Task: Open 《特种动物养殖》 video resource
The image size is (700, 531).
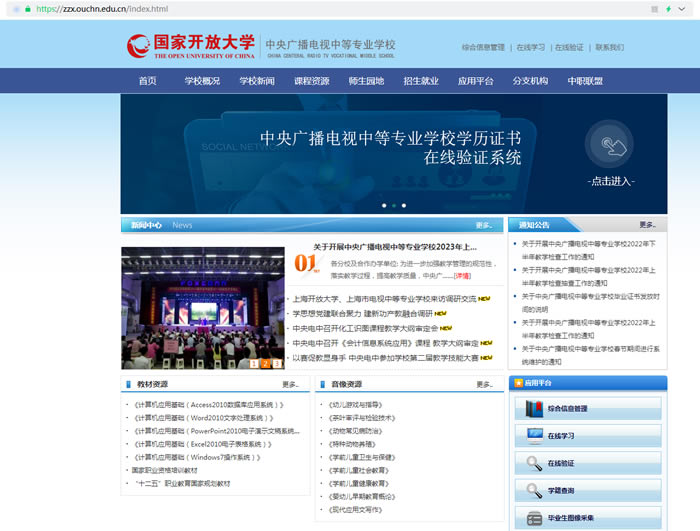Action: click(x=352, y=444)
